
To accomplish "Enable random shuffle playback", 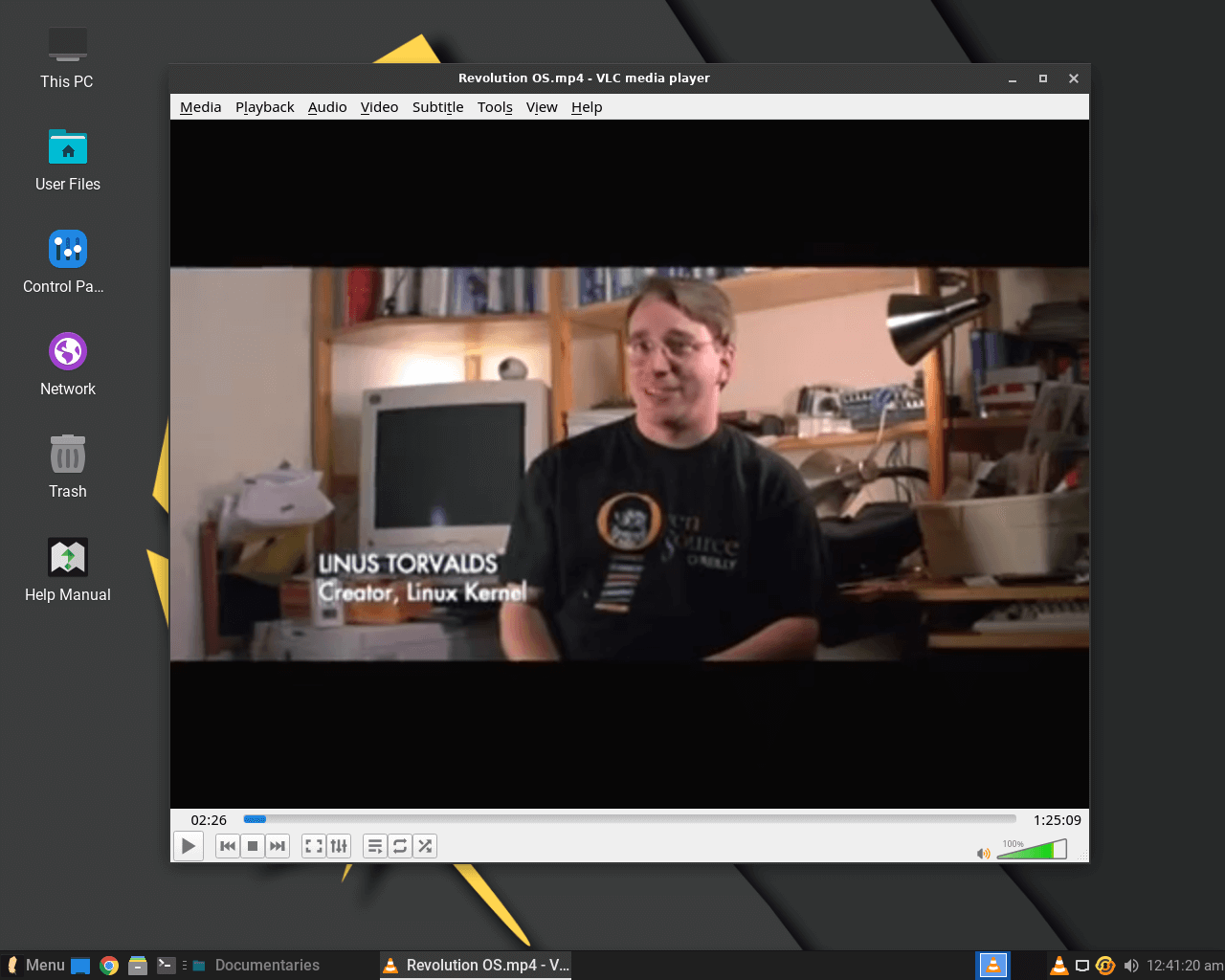I will tap(425, 846).
